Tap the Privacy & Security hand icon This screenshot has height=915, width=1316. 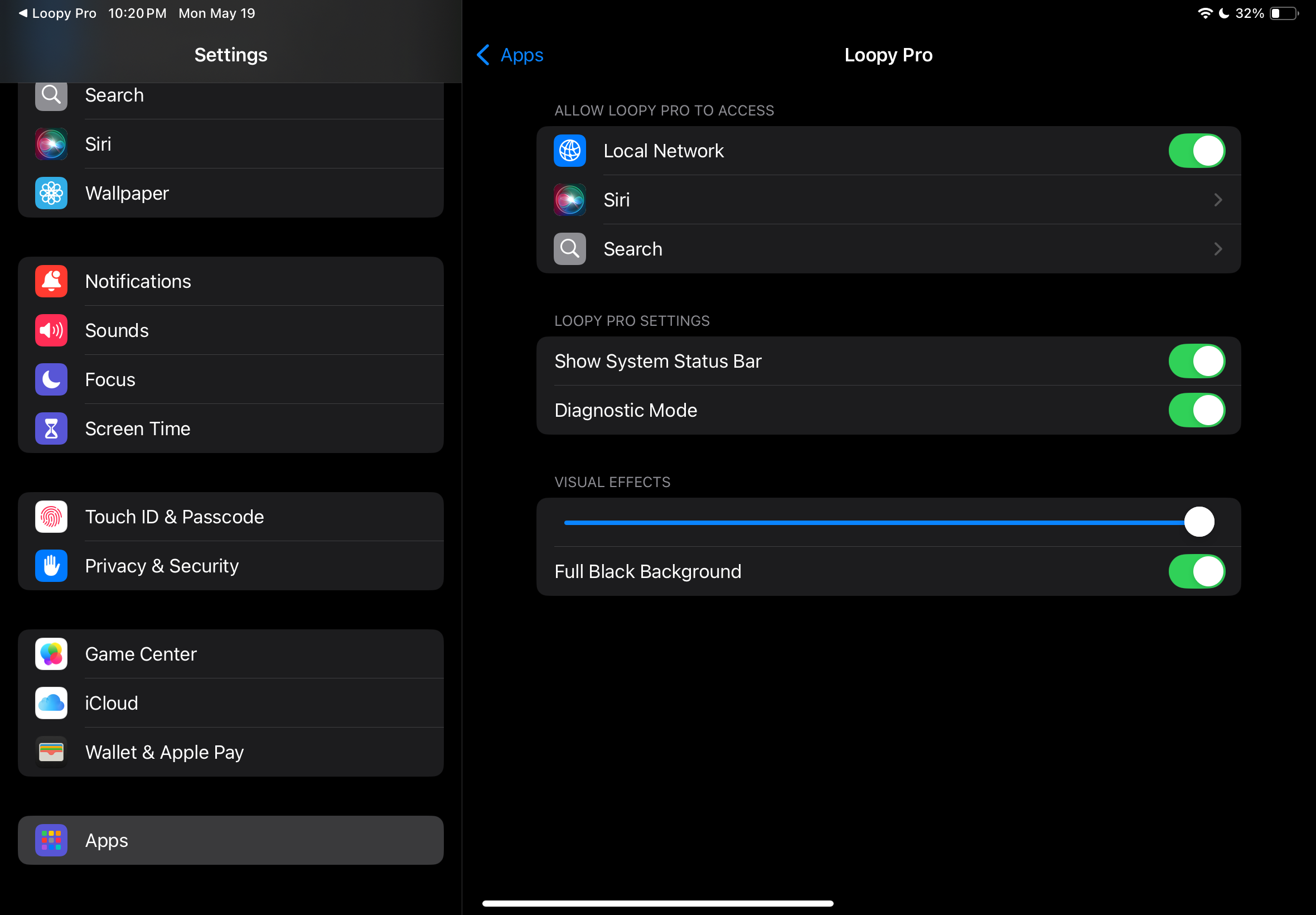click(x=51, y=566)
